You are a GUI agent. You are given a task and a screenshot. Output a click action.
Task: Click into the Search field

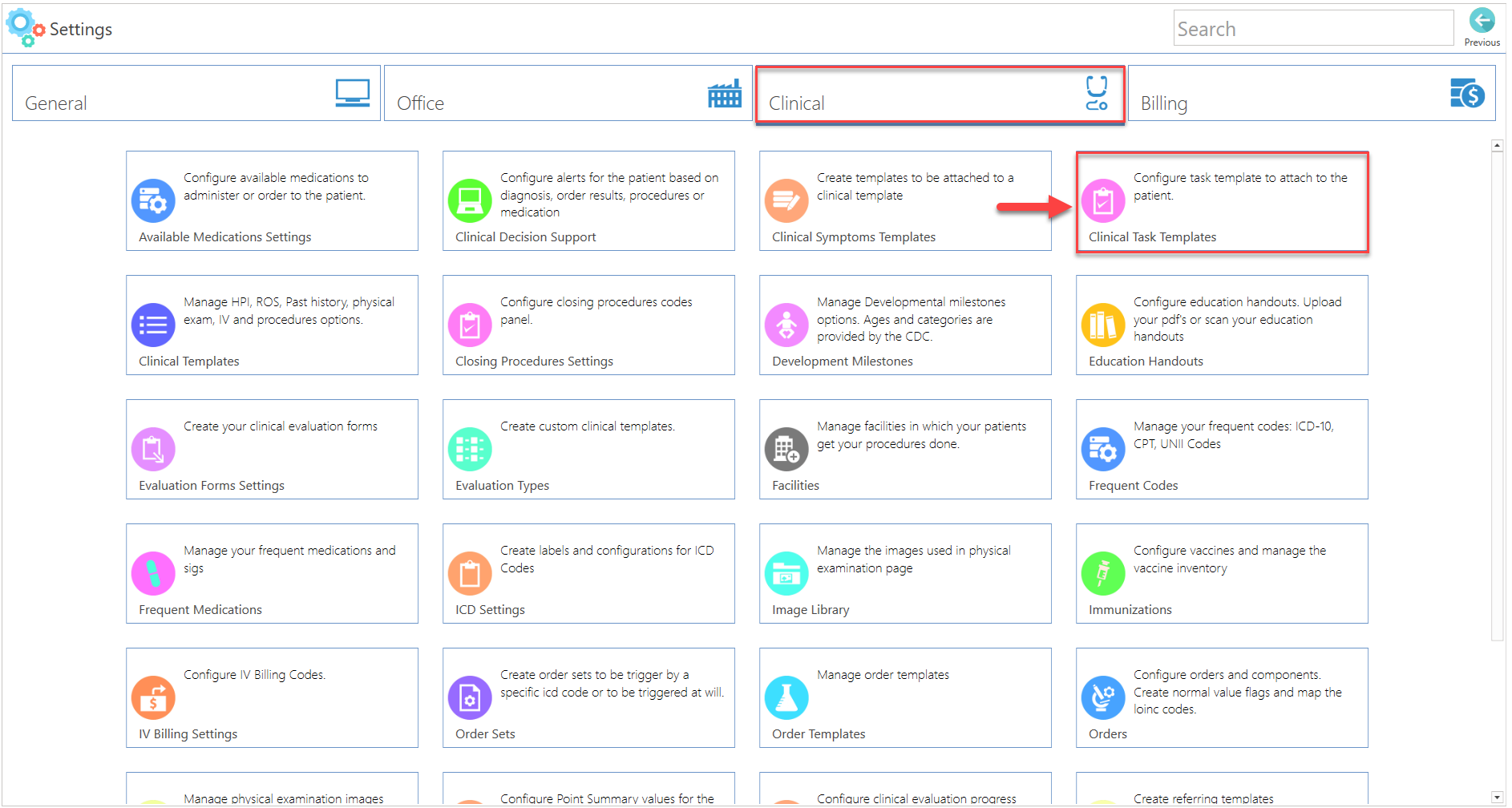pos(1313,28)
